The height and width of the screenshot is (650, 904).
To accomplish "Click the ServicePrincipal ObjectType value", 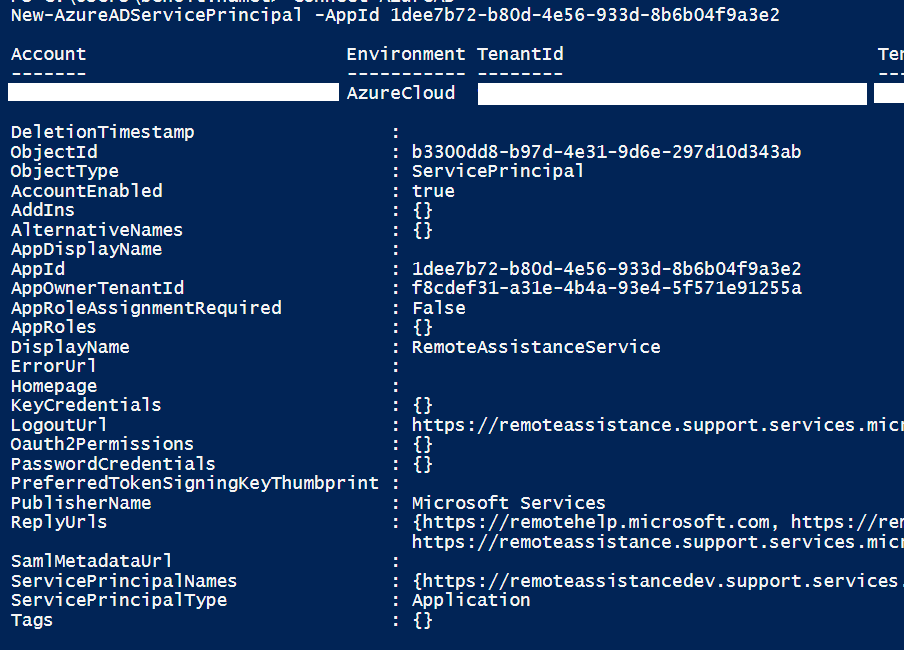I will click(x=498, y=171).
